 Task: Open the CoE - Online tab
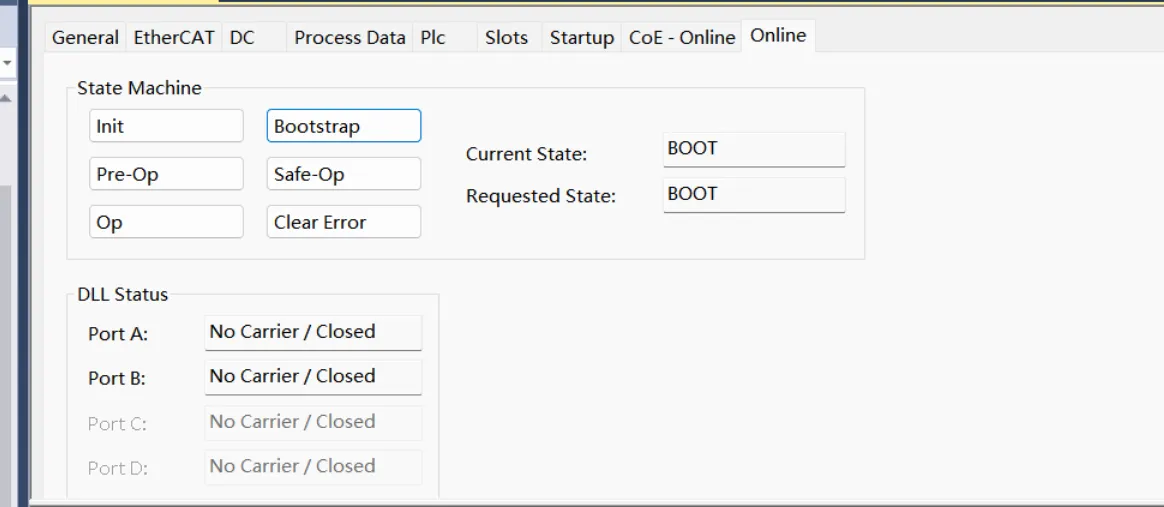(x=682, y=38)
